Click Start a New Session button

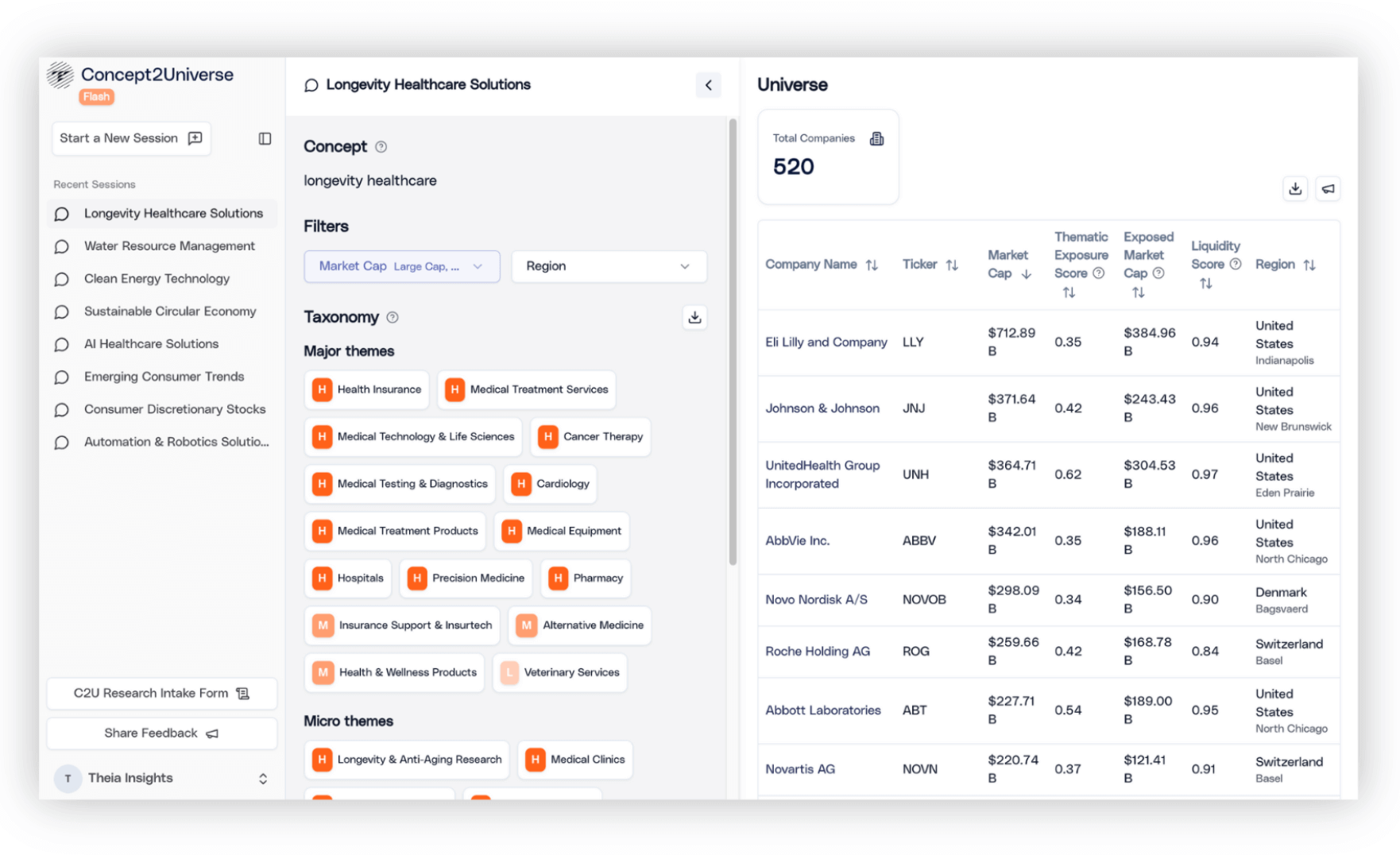pos(131,138)
